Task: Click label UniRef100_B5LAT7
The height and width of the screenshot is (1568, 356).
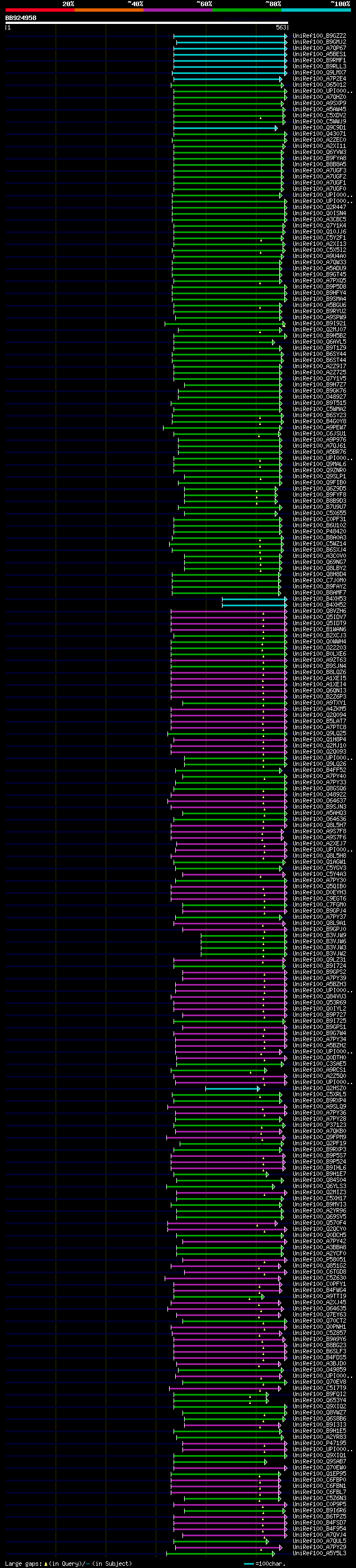Action: (x=319, y=721)
